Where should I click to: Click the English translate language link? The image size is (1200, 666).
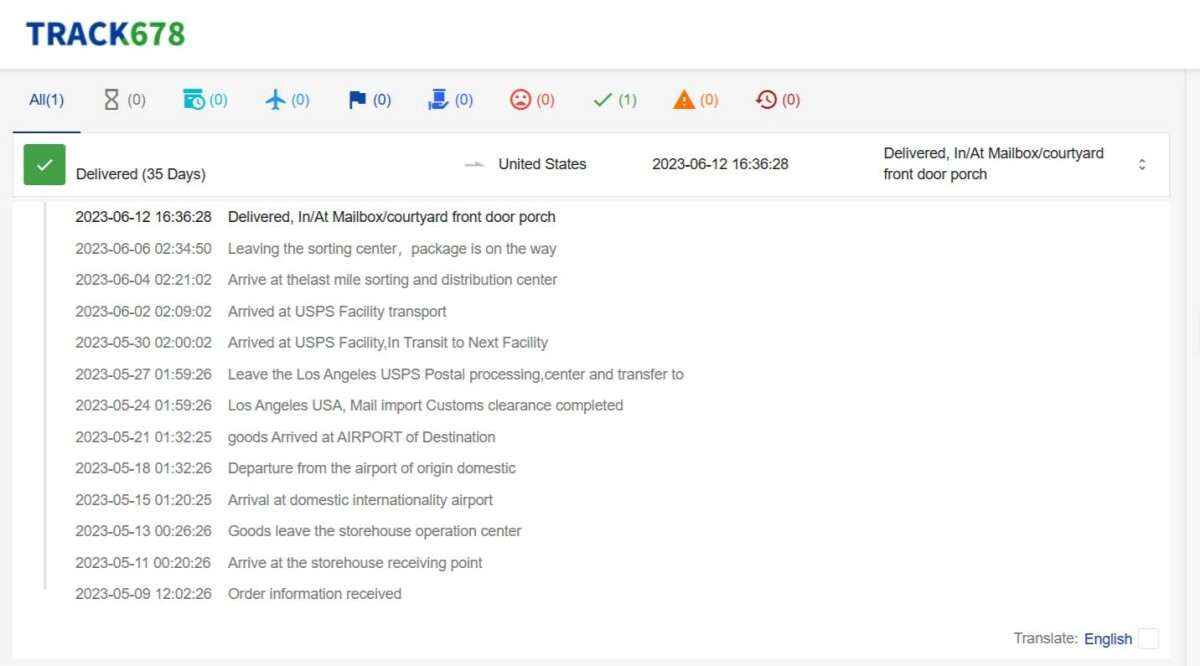pos(1108,639)
